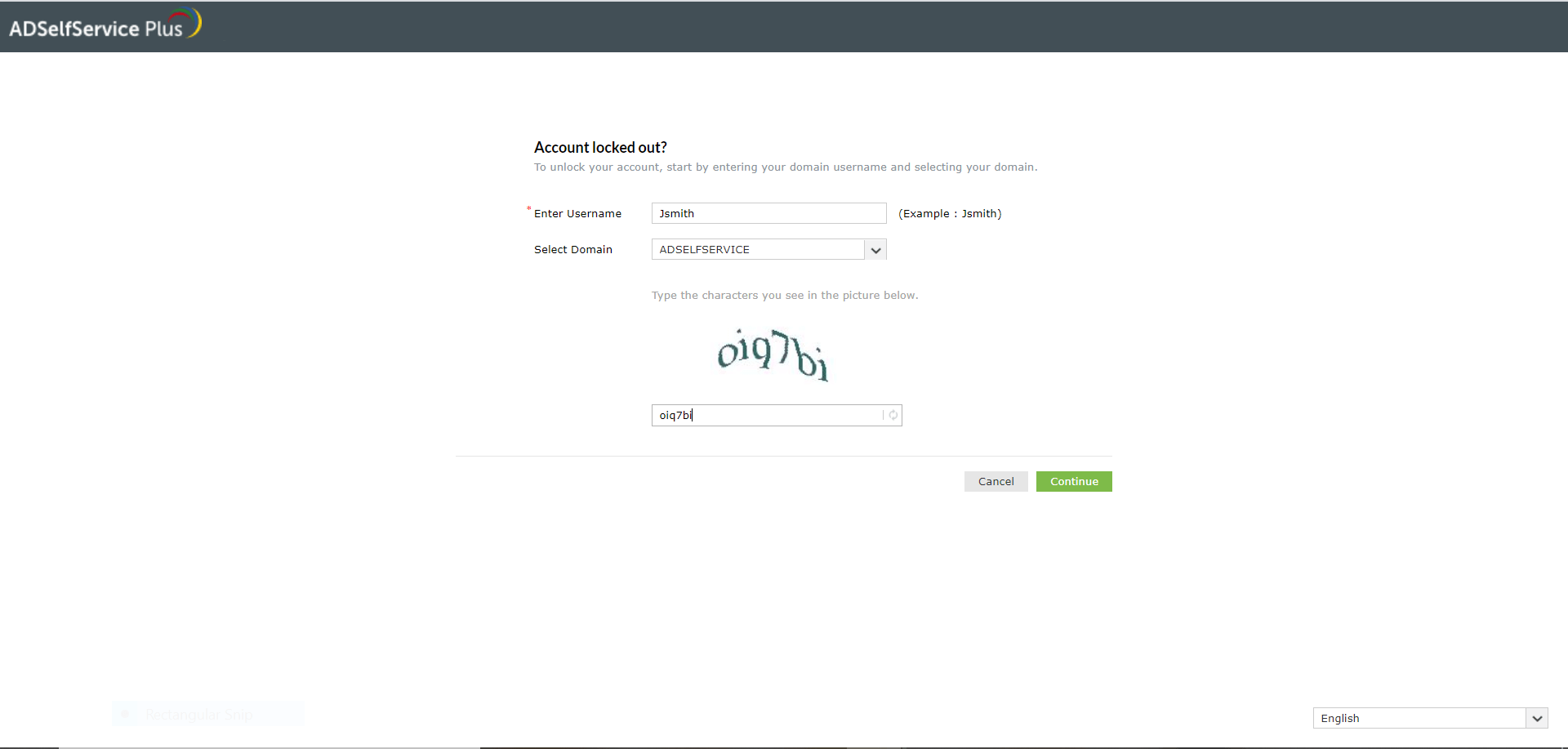Click the Continue button
The width and height of the screenshot is (1568, 749).
[1074, 481]
